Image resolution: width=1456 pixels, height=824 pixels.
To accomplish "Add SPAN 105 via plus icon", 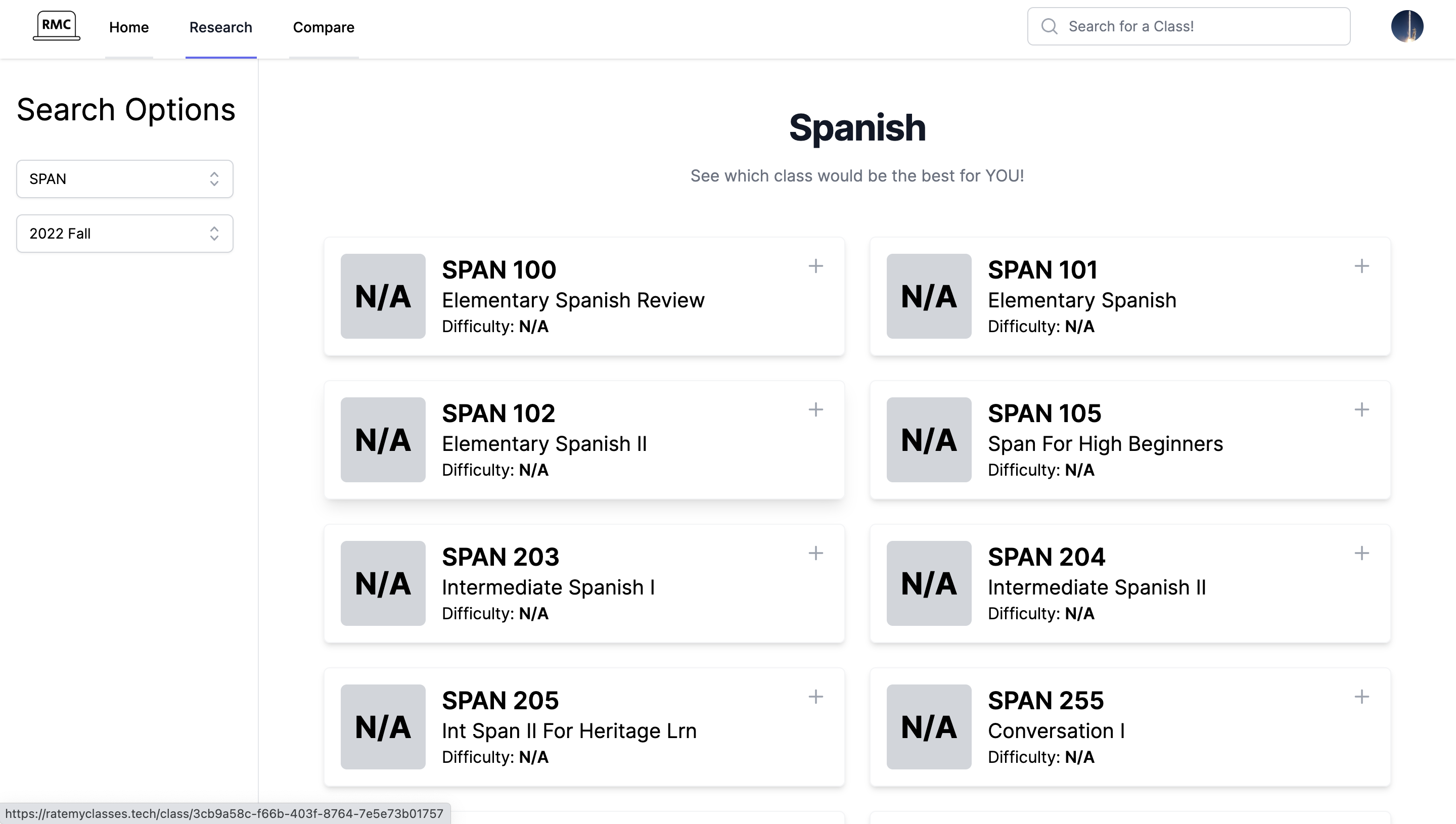I will (x=1361, y=410).
